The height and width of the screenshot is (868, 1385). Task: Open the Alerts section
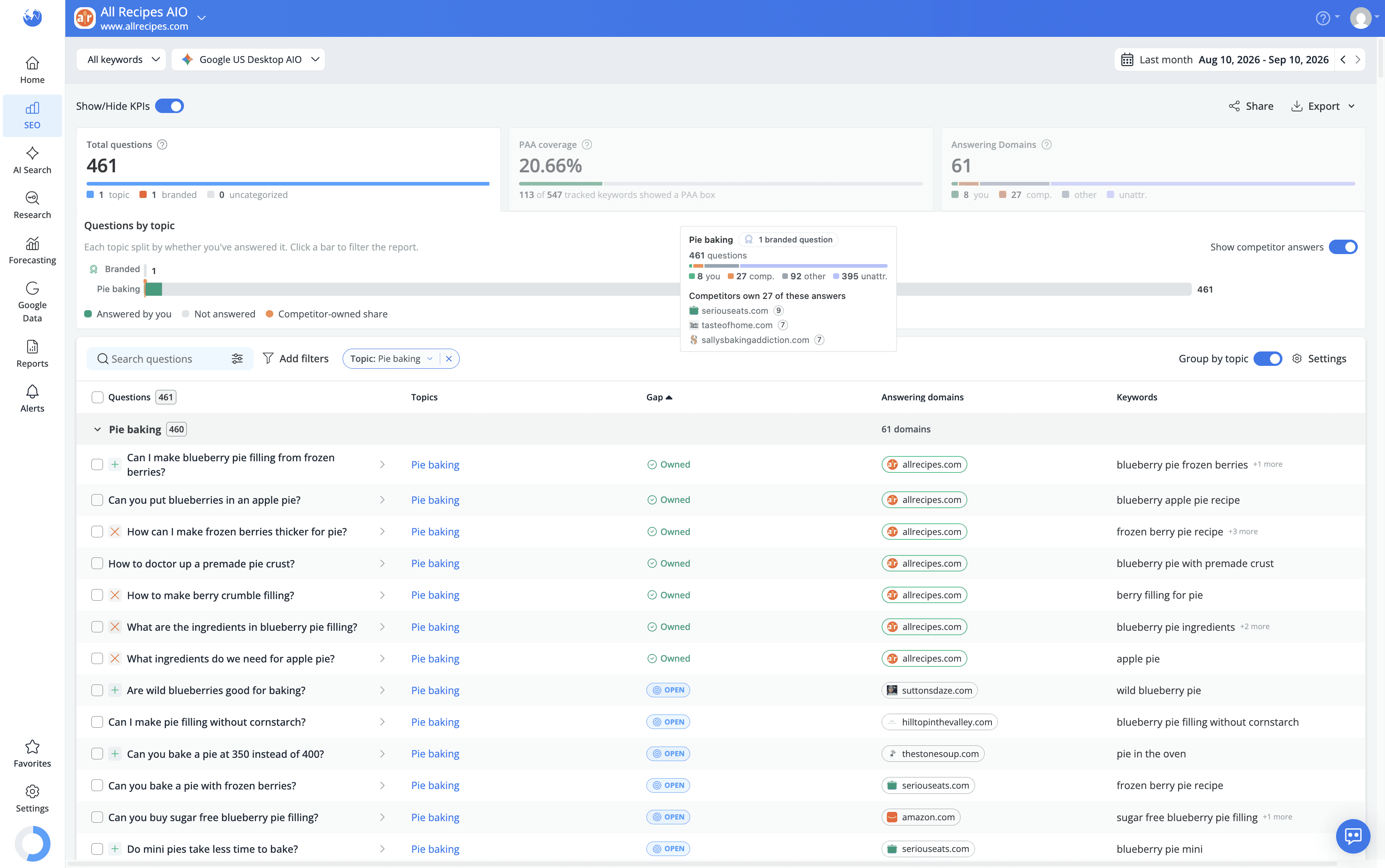click(x=32, y=398)
